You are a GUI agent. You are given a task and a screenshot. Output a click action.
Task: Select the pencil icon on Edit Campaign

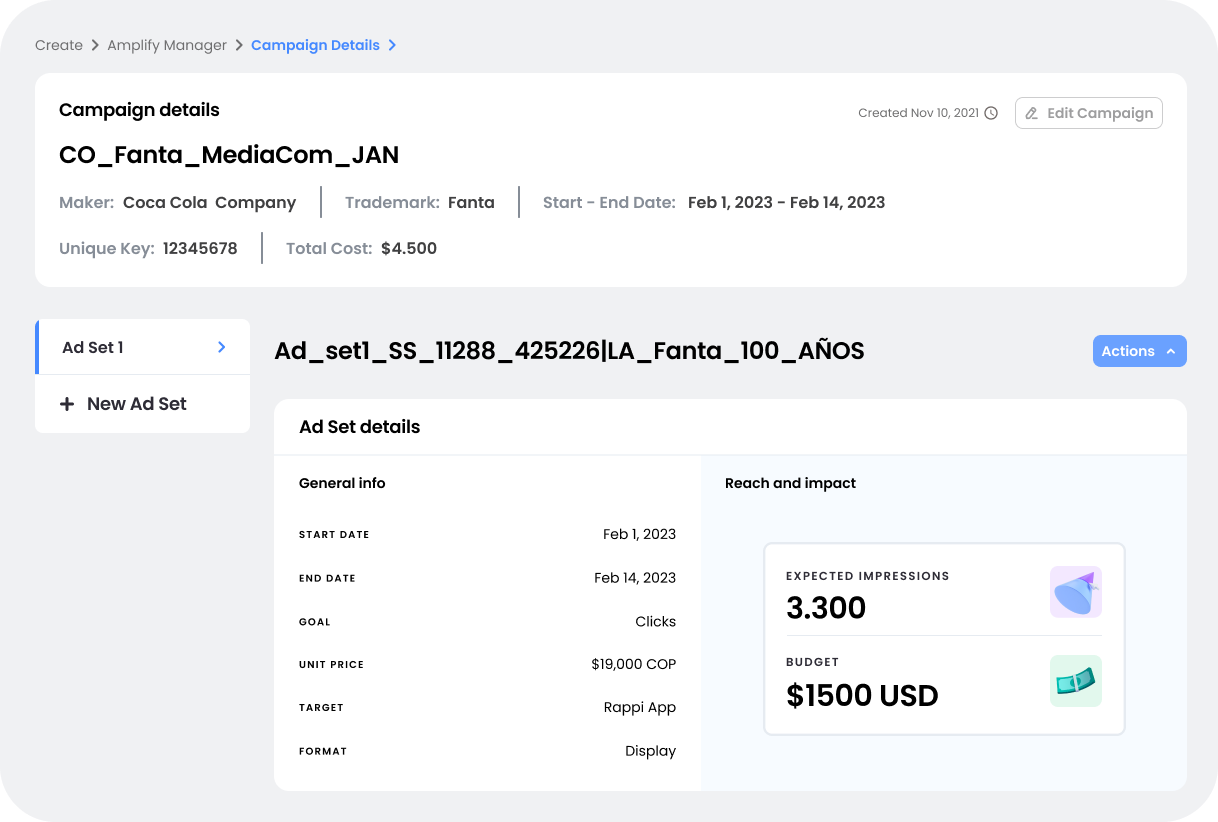coord(1032,113)
